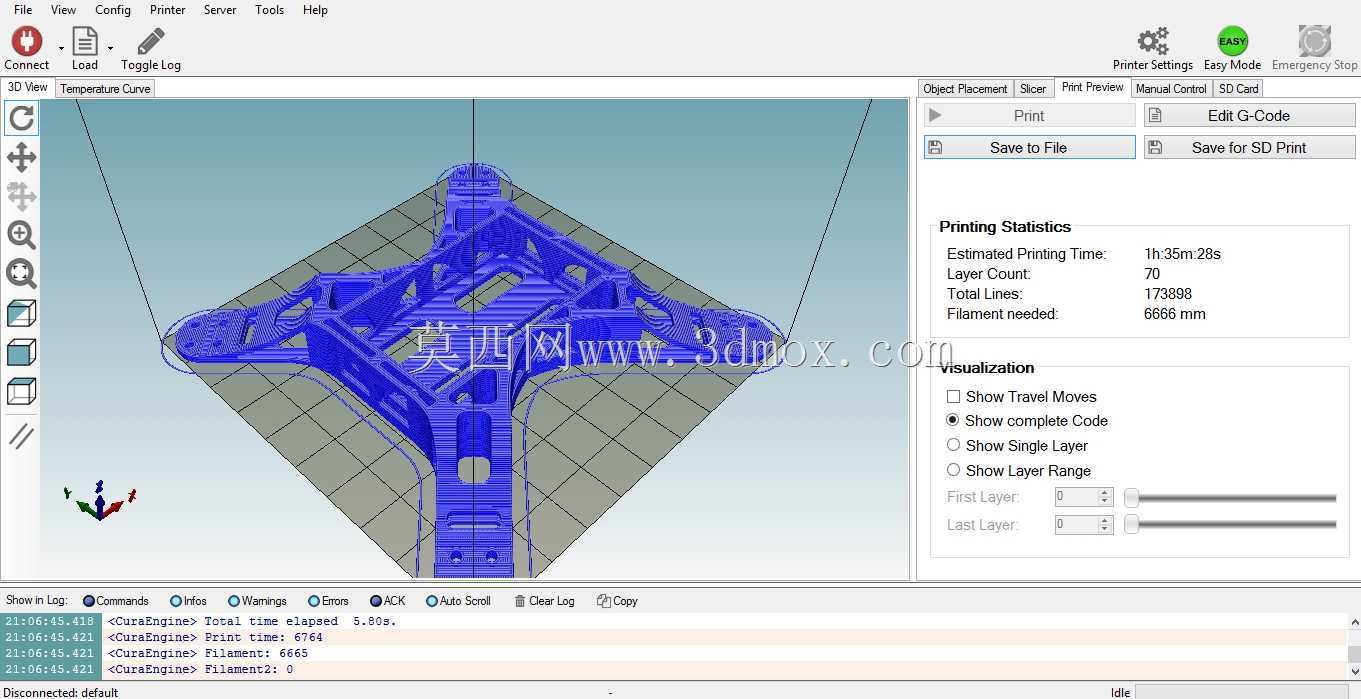Click the Save to File button

point(1029,147)
